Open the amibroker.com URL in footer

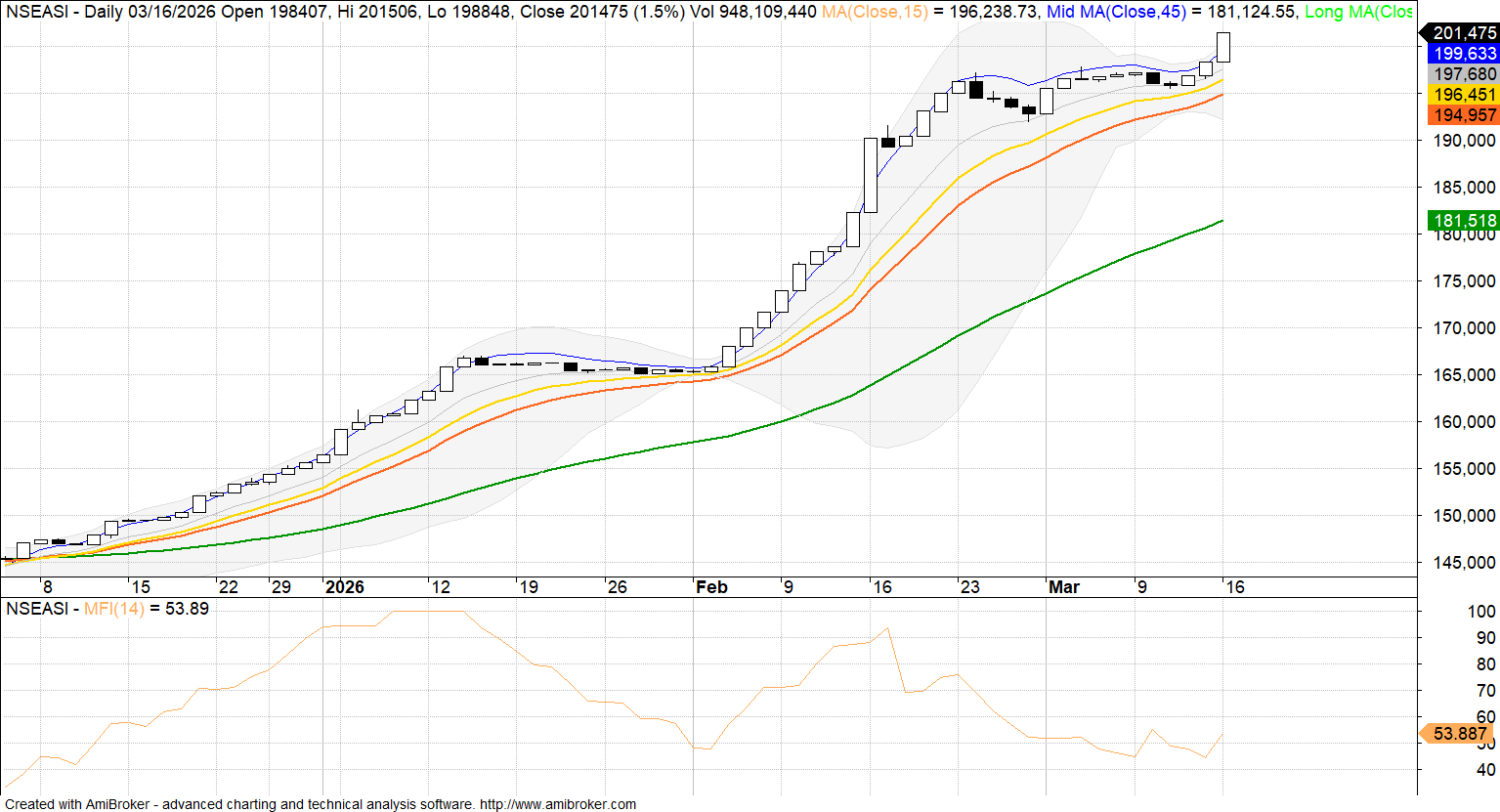pos(557,804)
